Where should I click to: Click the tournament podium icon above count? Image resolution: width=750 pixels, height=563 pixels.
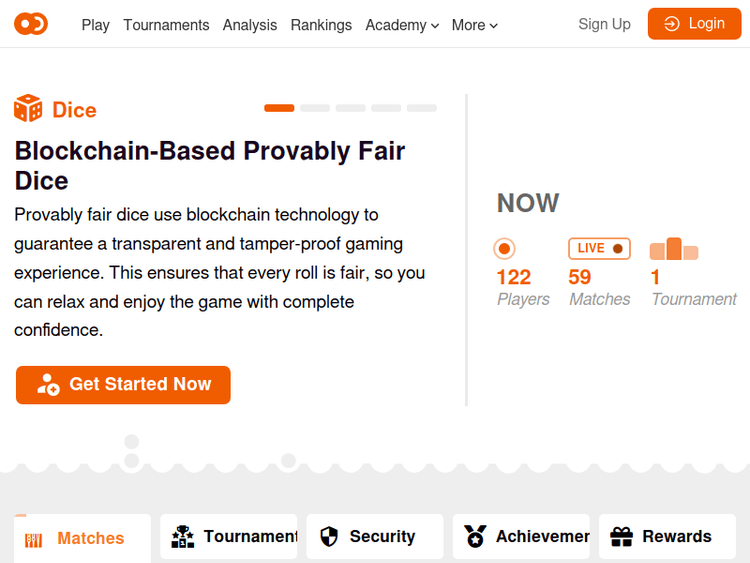coord(674,249)
